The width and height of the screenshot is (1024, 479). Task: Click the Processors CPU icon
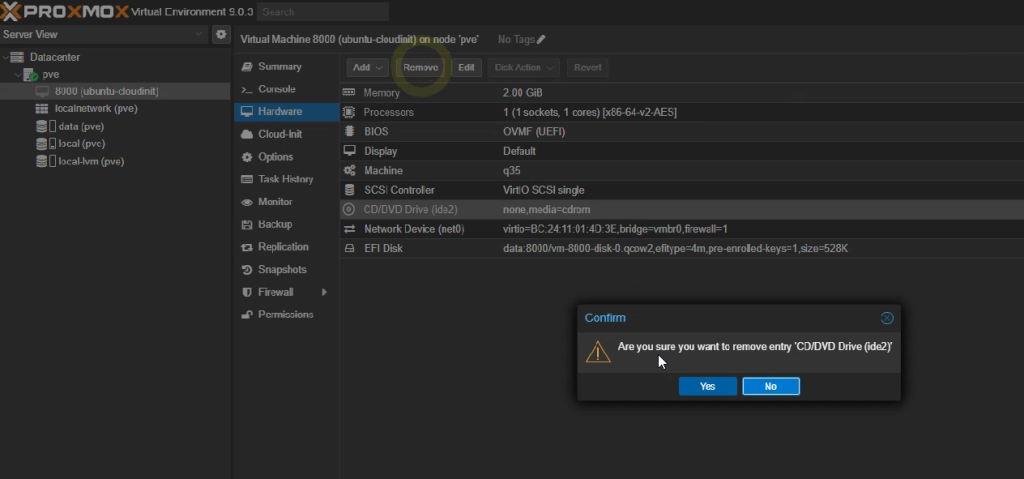(349, 112)
